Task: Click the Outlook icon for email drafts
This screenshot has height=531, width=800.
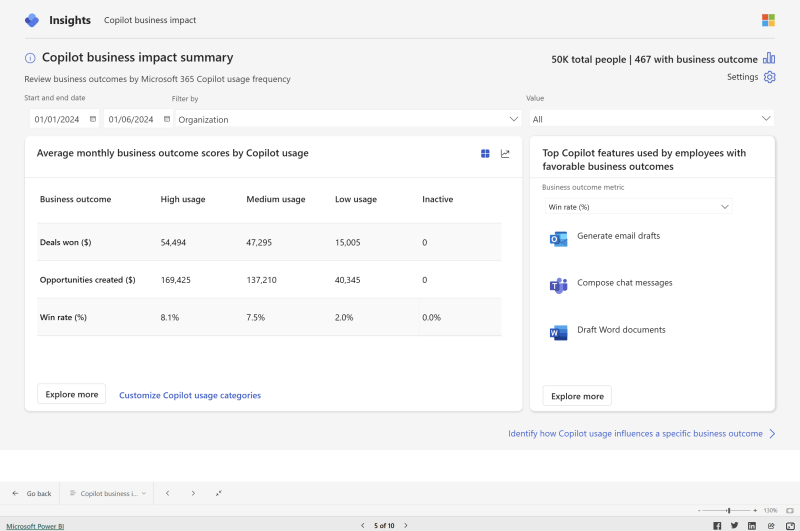Action: tap(558, 238)
